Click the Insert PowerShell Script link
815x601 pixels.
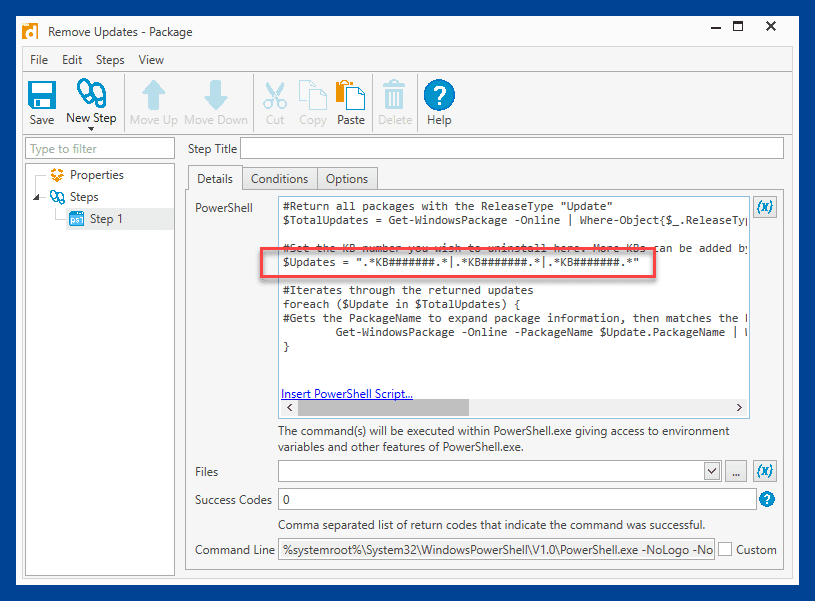pyautogui.click(x=347, y=394)
